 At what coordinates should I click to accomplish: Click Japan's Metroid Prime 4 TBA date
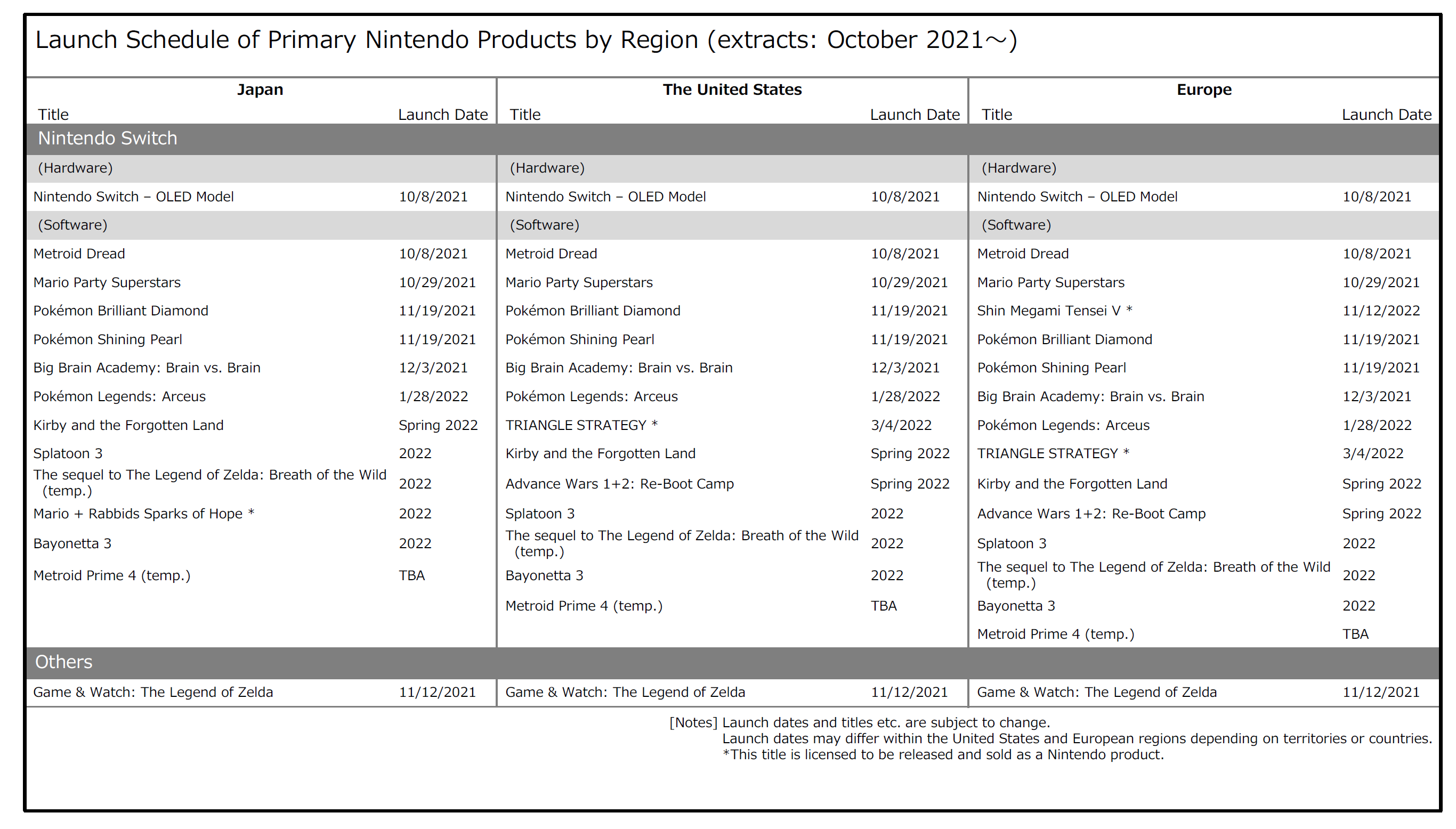pos(411,575)
